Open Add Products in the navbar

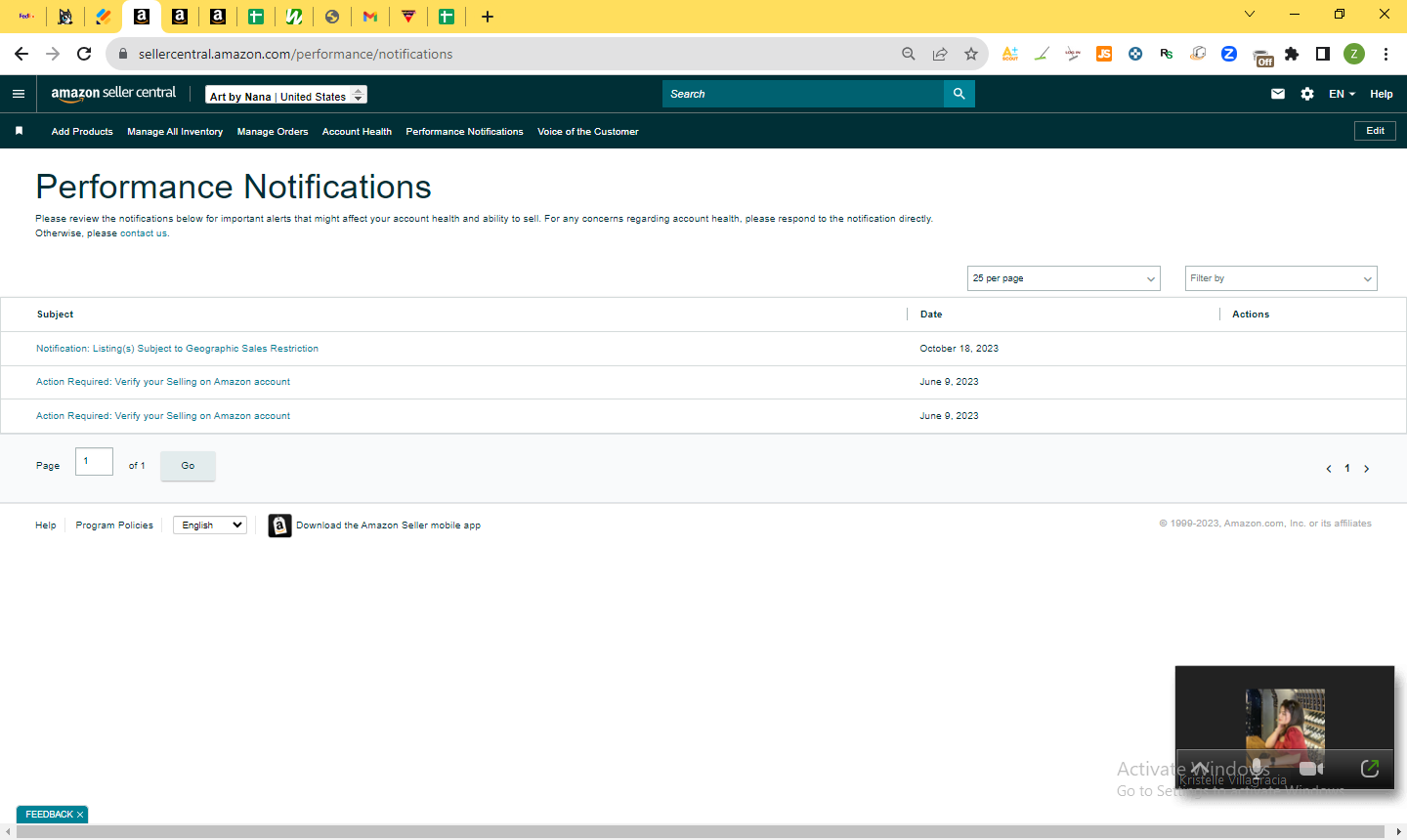tap(82, 131)
